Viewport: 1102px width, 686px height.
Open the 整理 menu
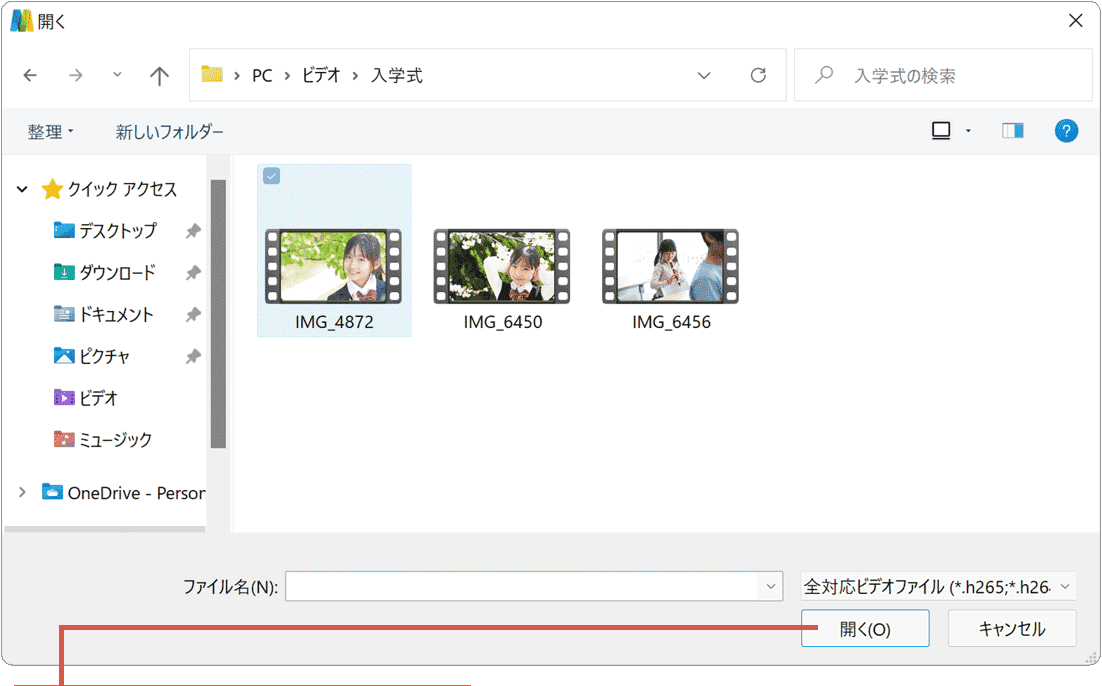tap(50, 132)
